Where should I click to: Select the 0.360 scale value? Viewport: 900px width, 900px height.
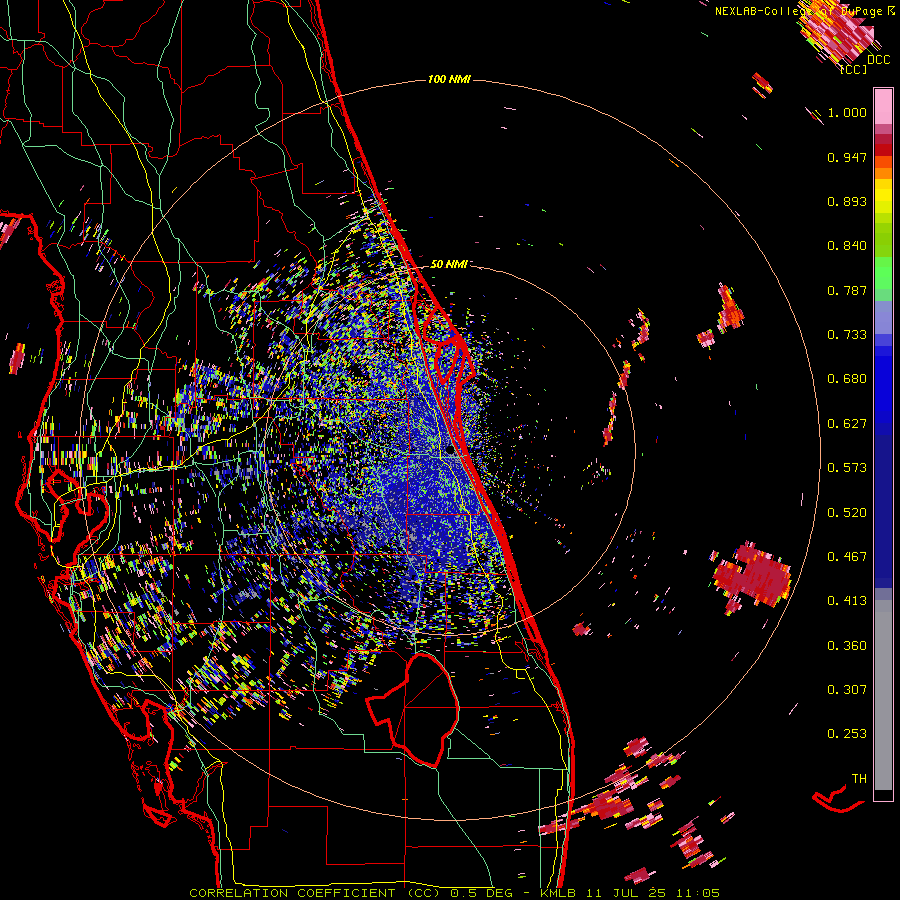847,646
